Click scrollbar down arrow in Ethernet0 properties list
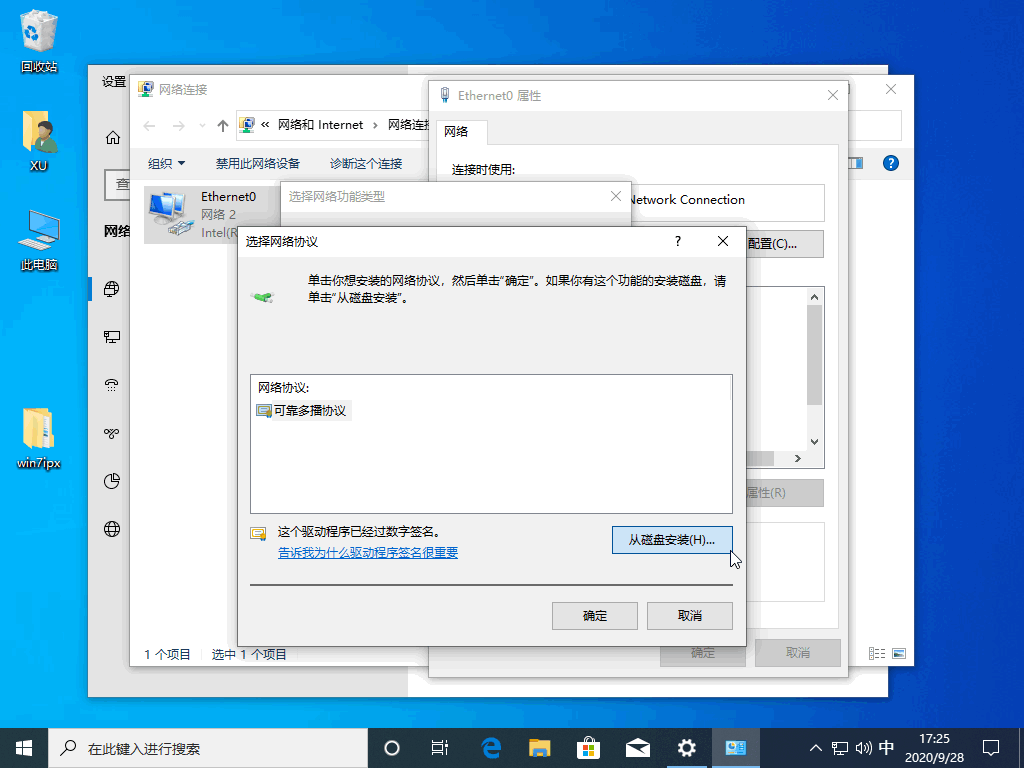The height and width of the screenshot is (768, 1024). coord(814,442)
